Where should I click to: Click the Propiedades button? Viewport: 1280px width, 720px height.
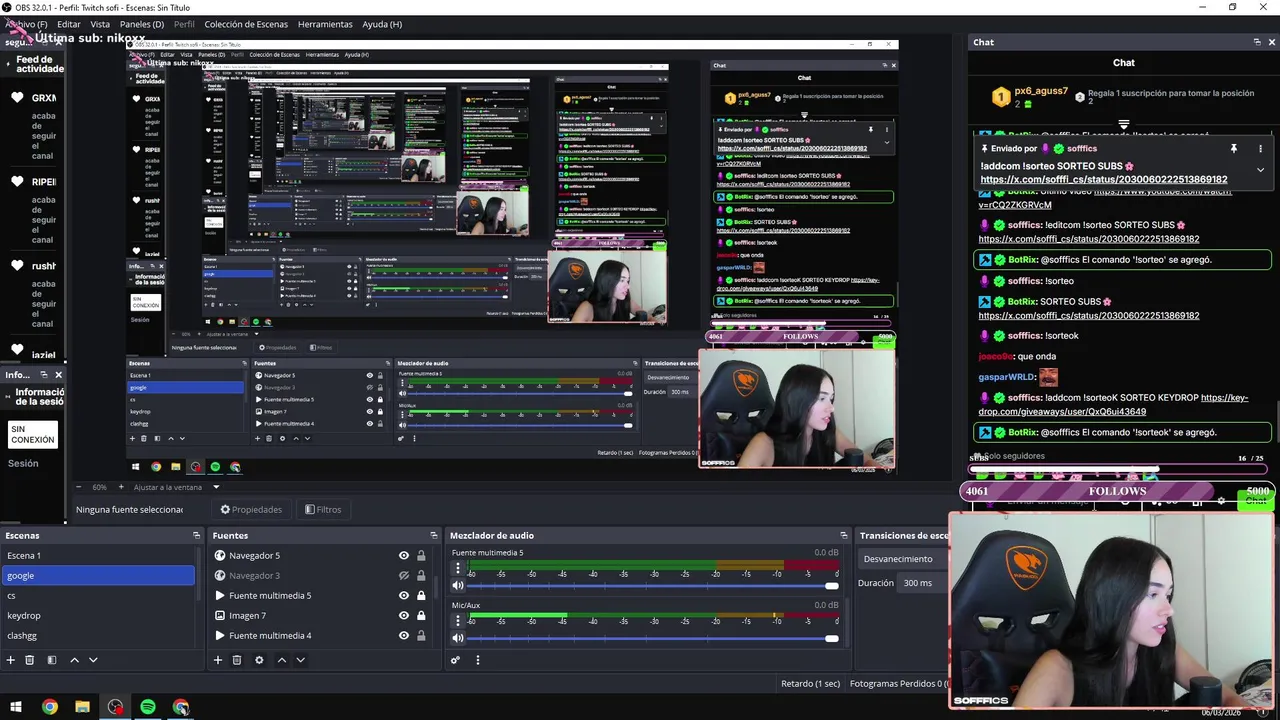click(x=252, y=509)
